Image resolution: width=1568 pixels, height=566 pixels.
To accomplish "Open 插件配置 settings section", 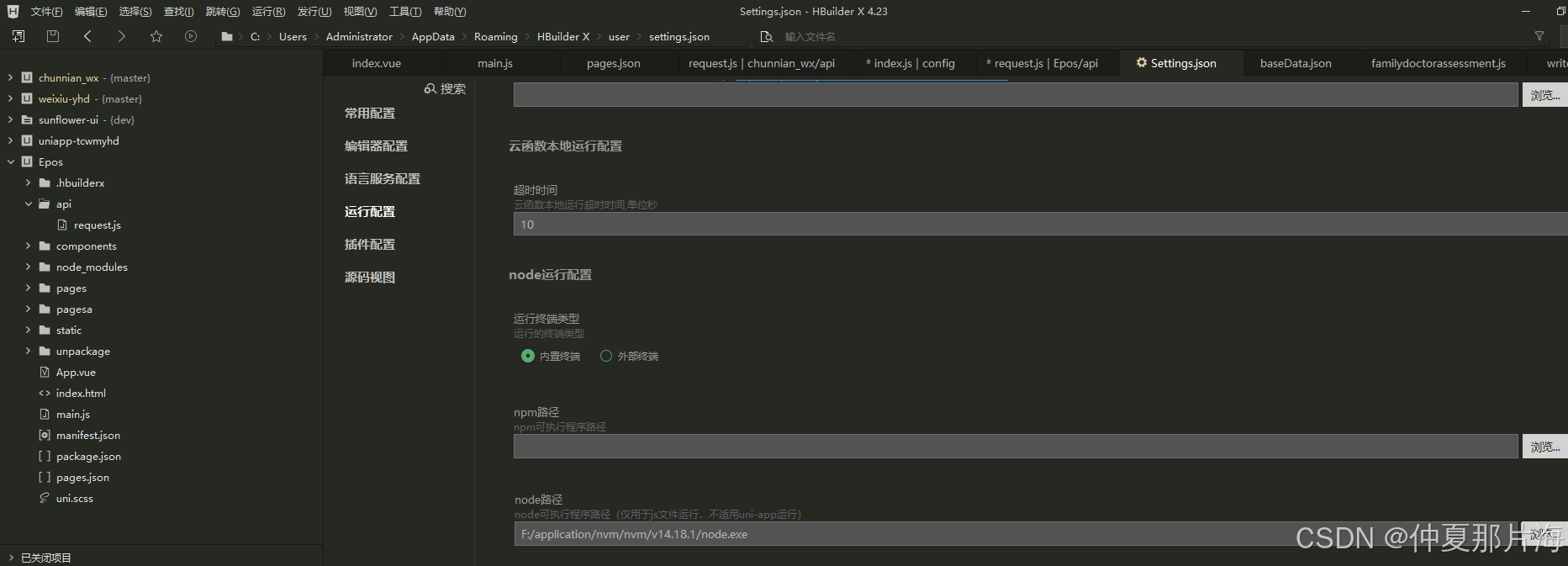I will pyautogui.click(x=369, y=244).
